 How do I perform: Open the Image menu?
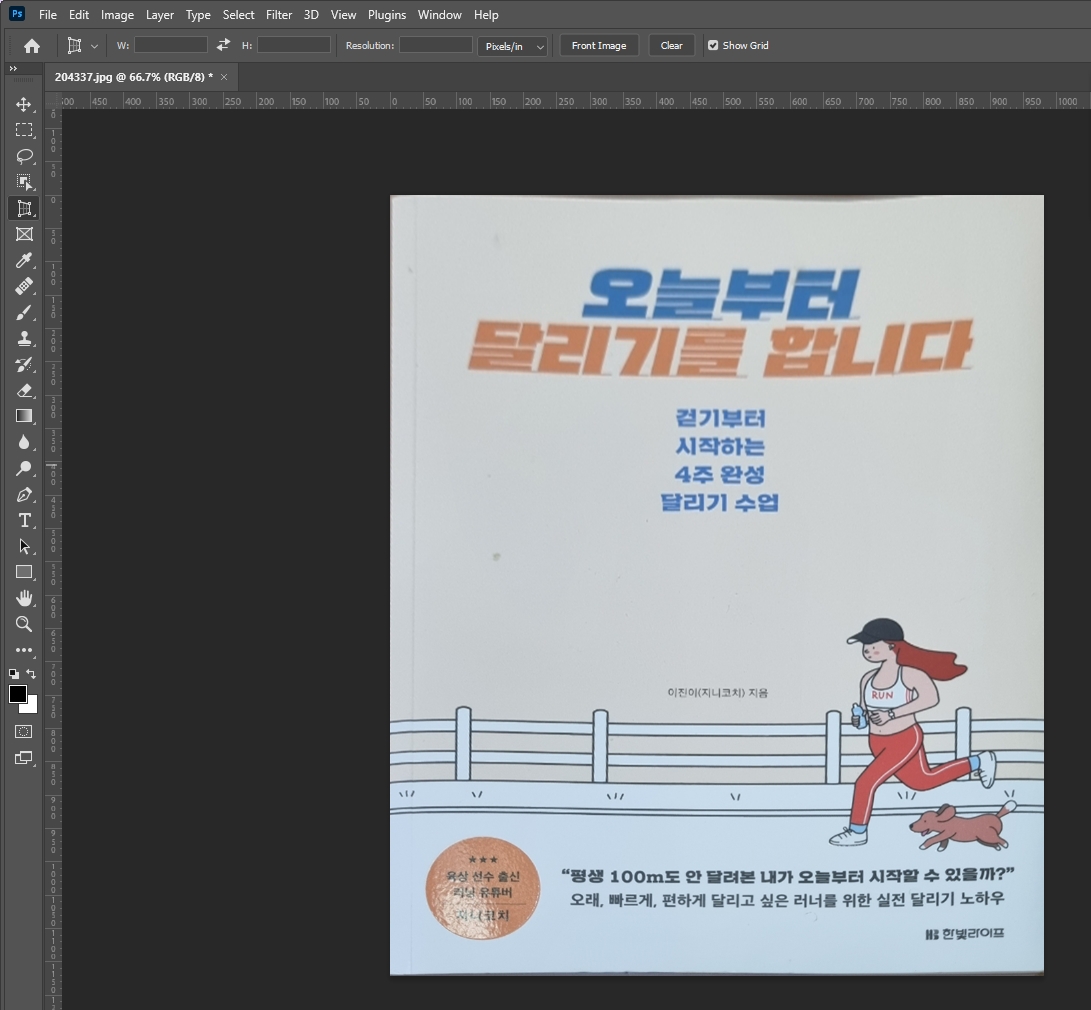pos(117,15)
